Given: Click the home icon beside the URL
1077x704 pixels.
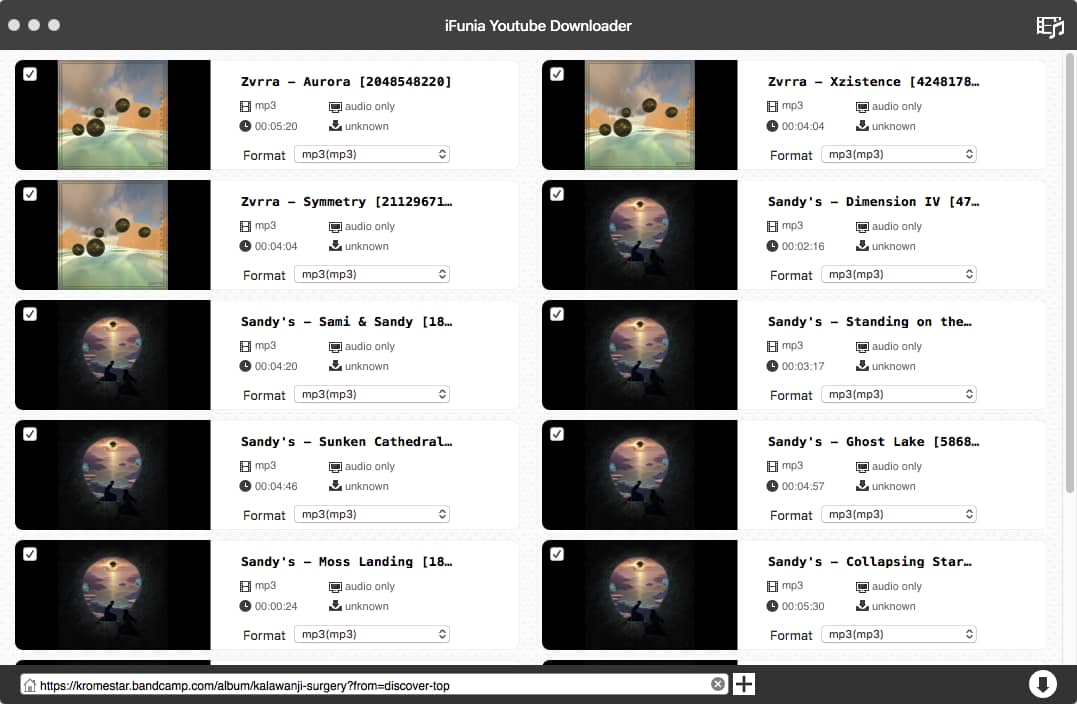Looking at the screenshot, I should [x=30, y=685].
